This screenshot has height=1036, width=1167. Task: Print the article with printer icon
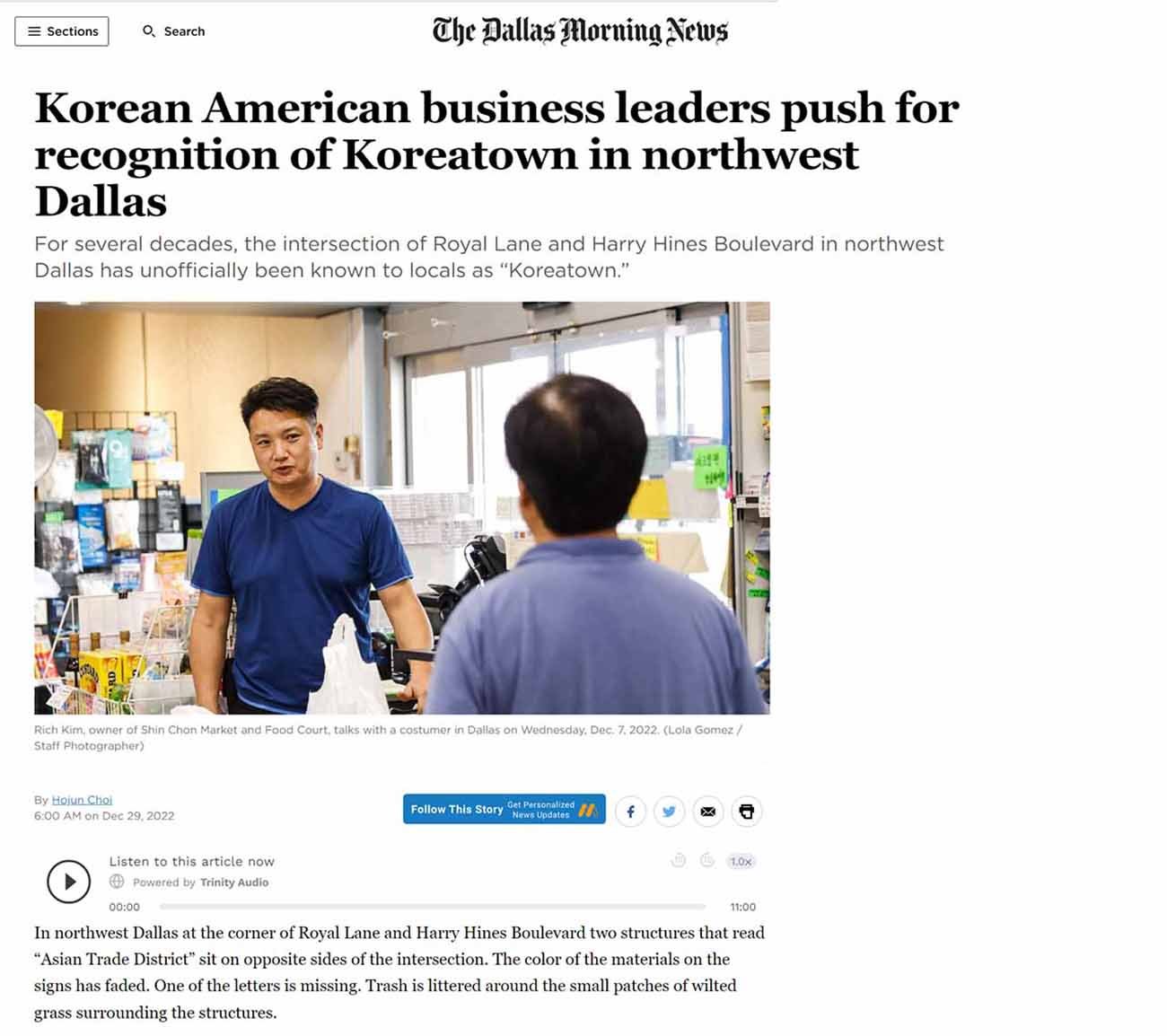click(x=746, y=812)
